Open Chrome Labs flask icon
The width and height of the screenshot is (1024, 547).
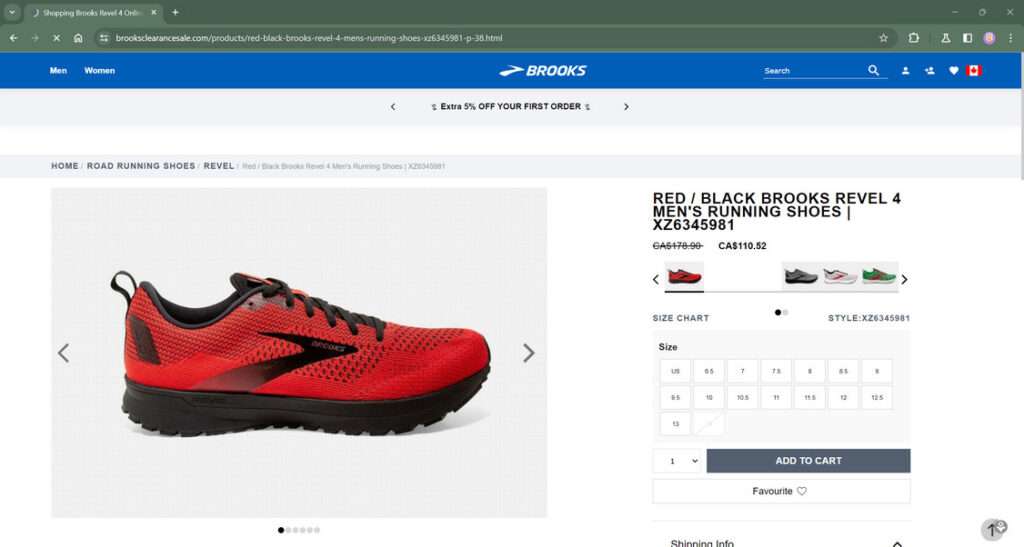point(945,38)
